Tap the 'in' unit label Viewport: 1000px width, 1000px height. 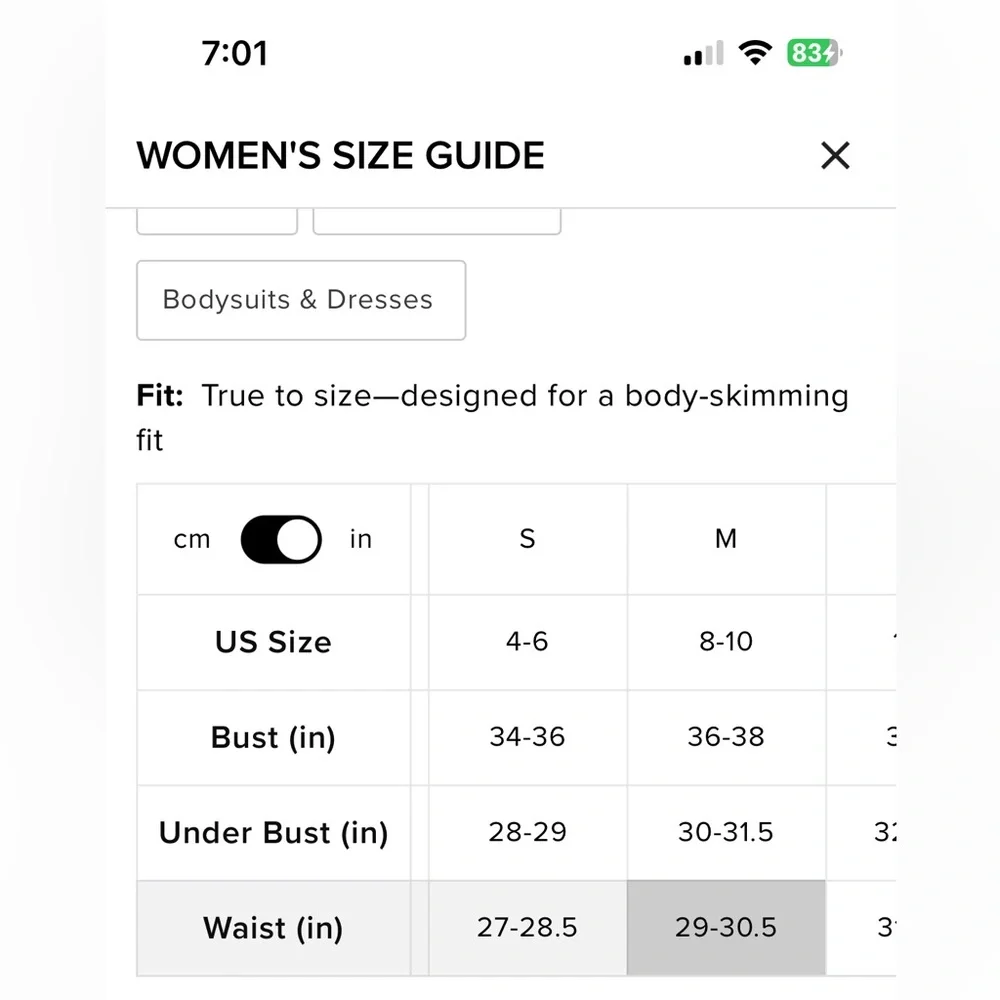tap(361, 540)
